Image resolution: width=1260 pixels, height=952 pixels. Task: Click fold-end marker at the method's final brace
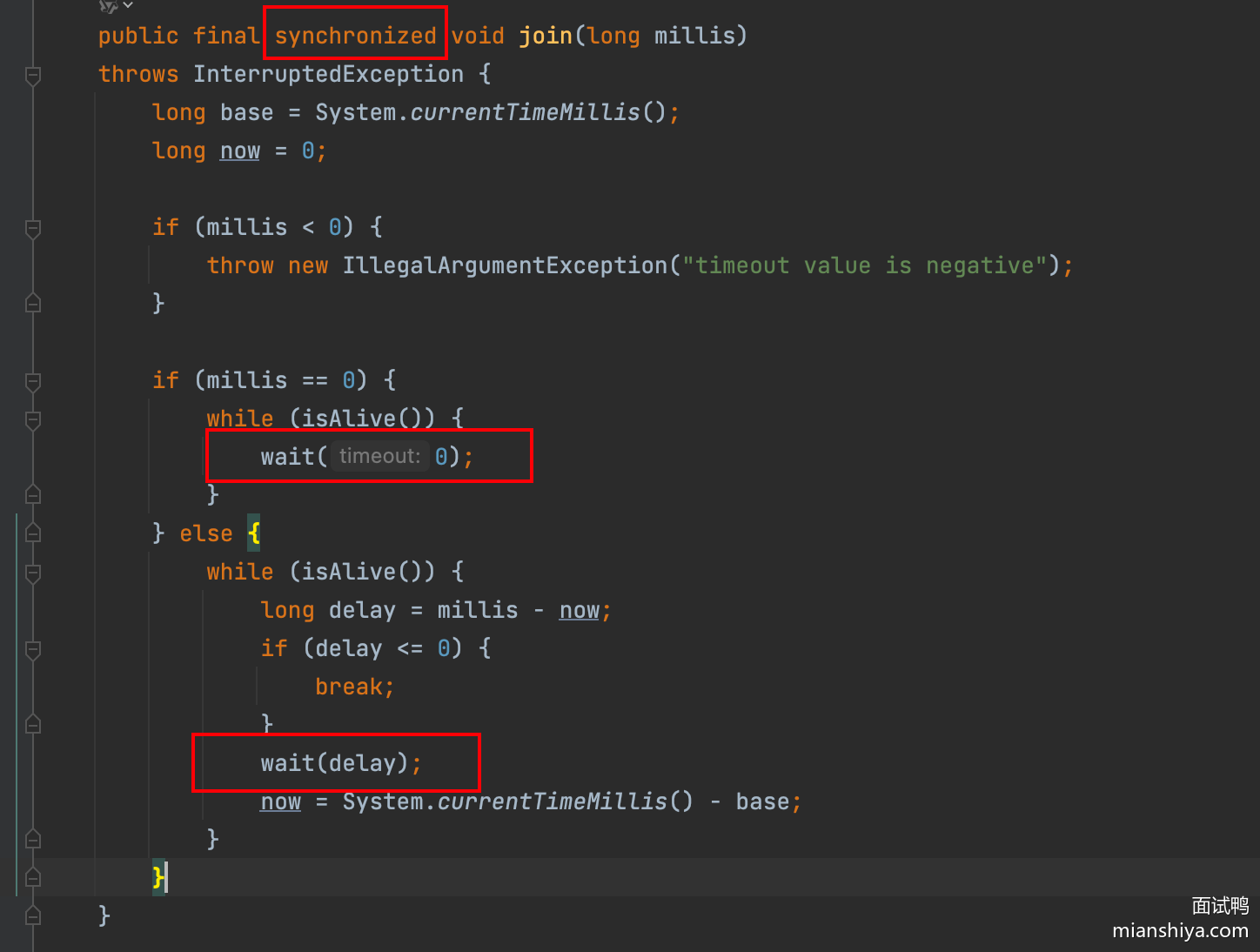[33, 915]
